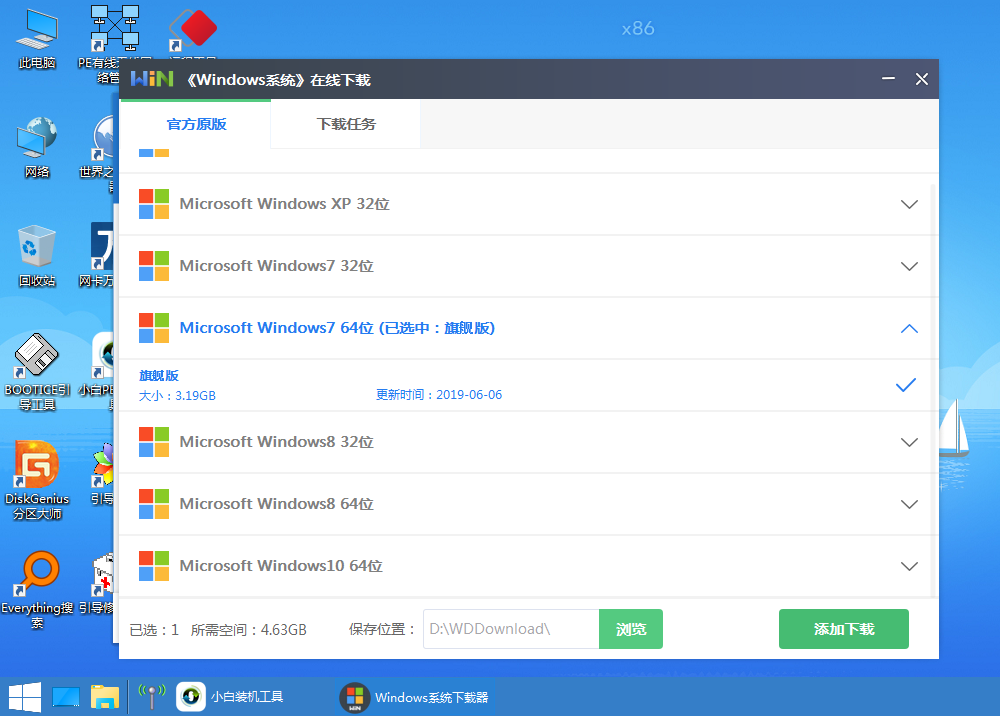The height and width of the screenshot is (716, 1000).
Task: Open PE有线 network management desktop icon
Action: pos(115,29)
